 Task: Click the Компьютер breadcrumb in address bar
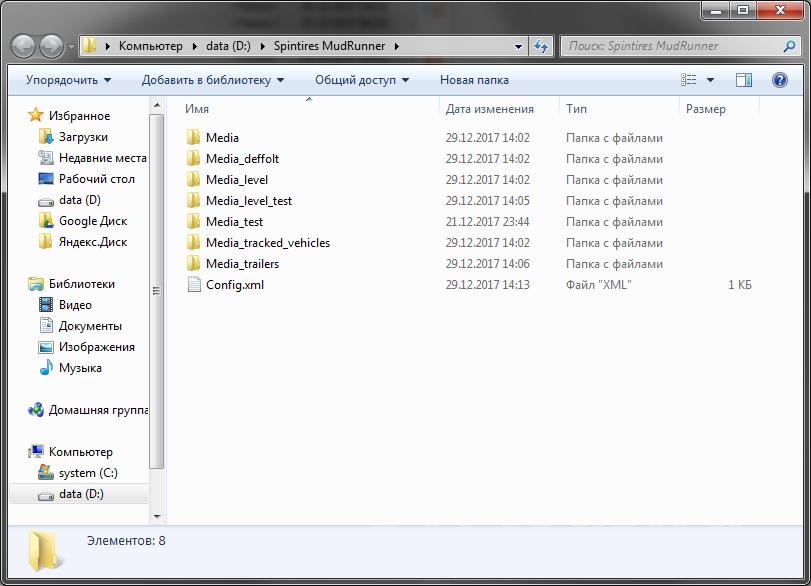pos(150,46)
